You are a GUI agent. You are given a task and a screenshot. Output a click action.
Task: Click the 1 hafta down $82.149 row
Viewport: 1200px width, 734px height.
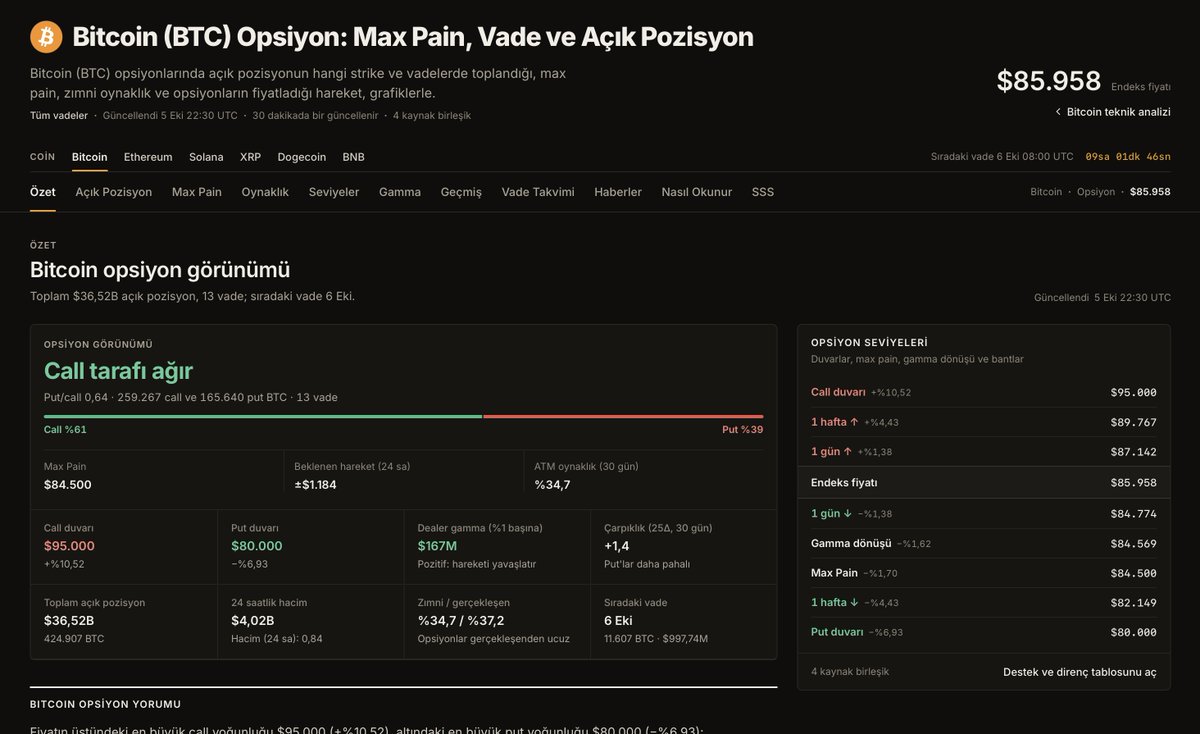pyautogui.click(x=984, y=602)
